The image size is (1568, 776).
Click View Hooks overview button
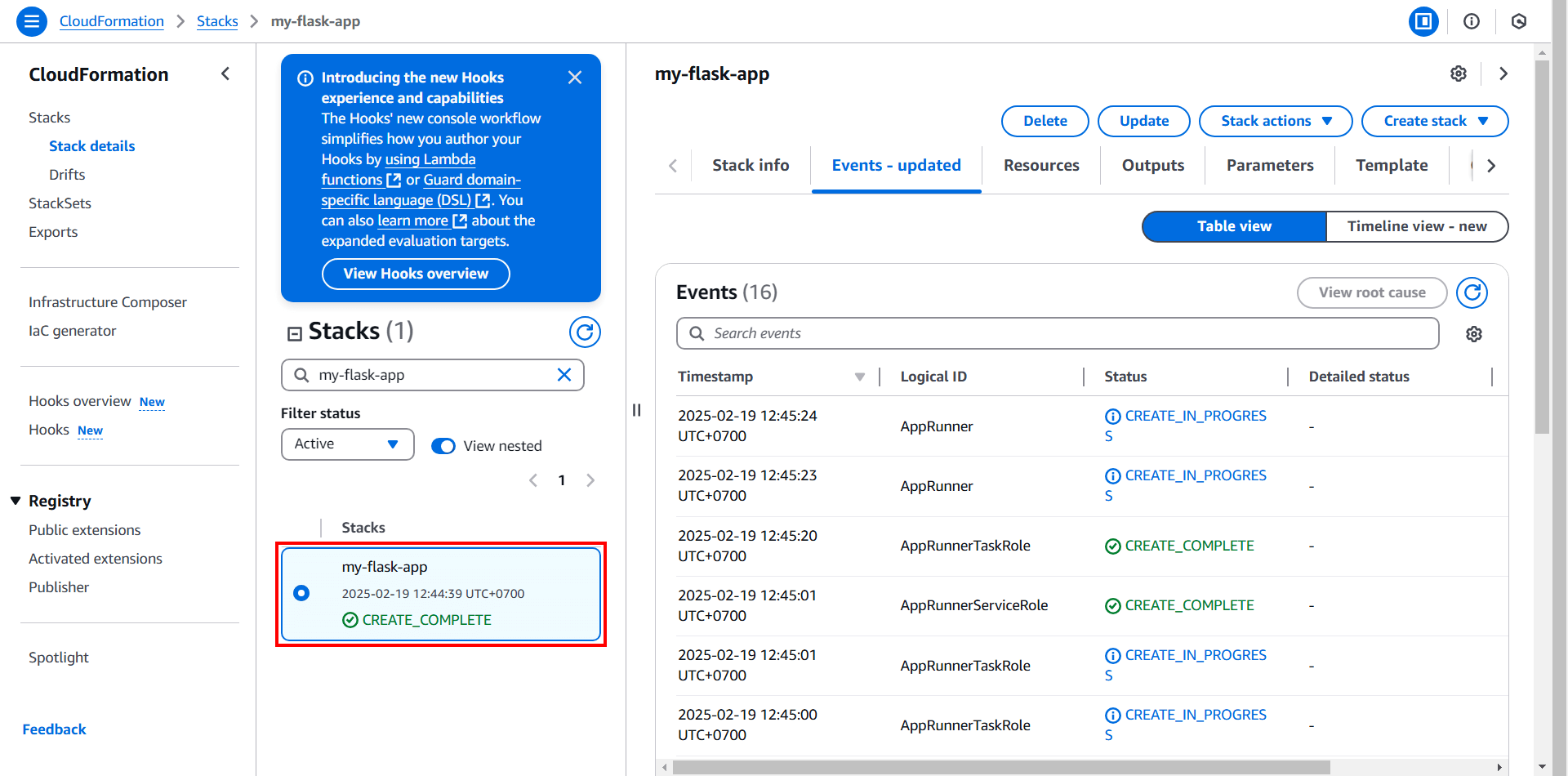(416, 274)
